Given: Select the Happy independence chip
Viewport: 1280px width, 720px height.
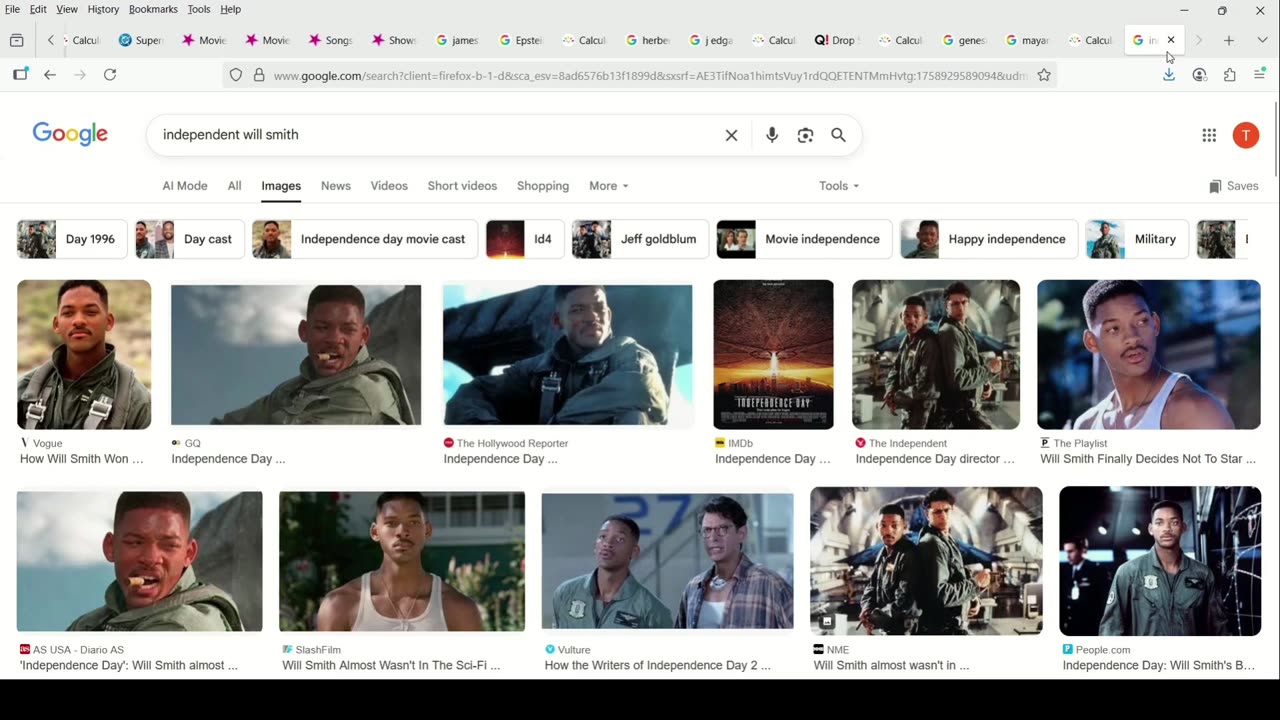Looking at the screenshot, I should coord(990,239).
